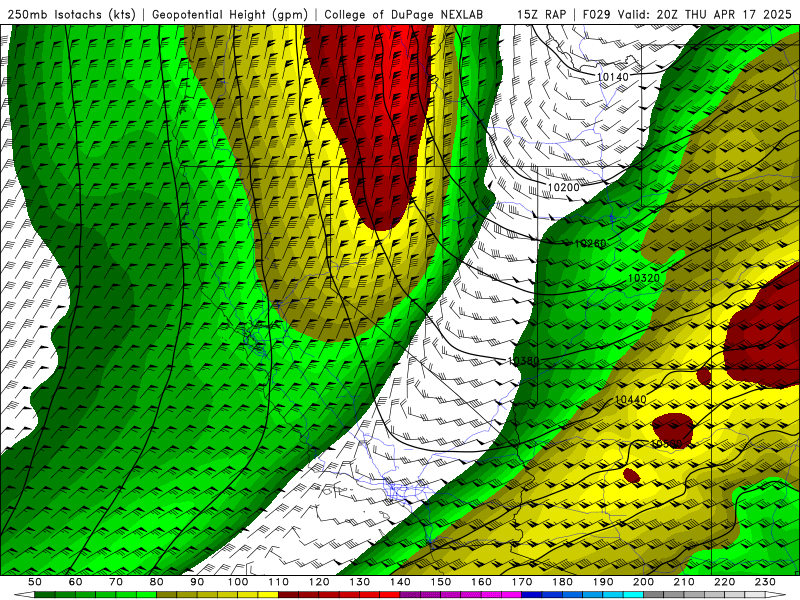
Task: Click the 10440 height contour label
Action: [631, 399]
